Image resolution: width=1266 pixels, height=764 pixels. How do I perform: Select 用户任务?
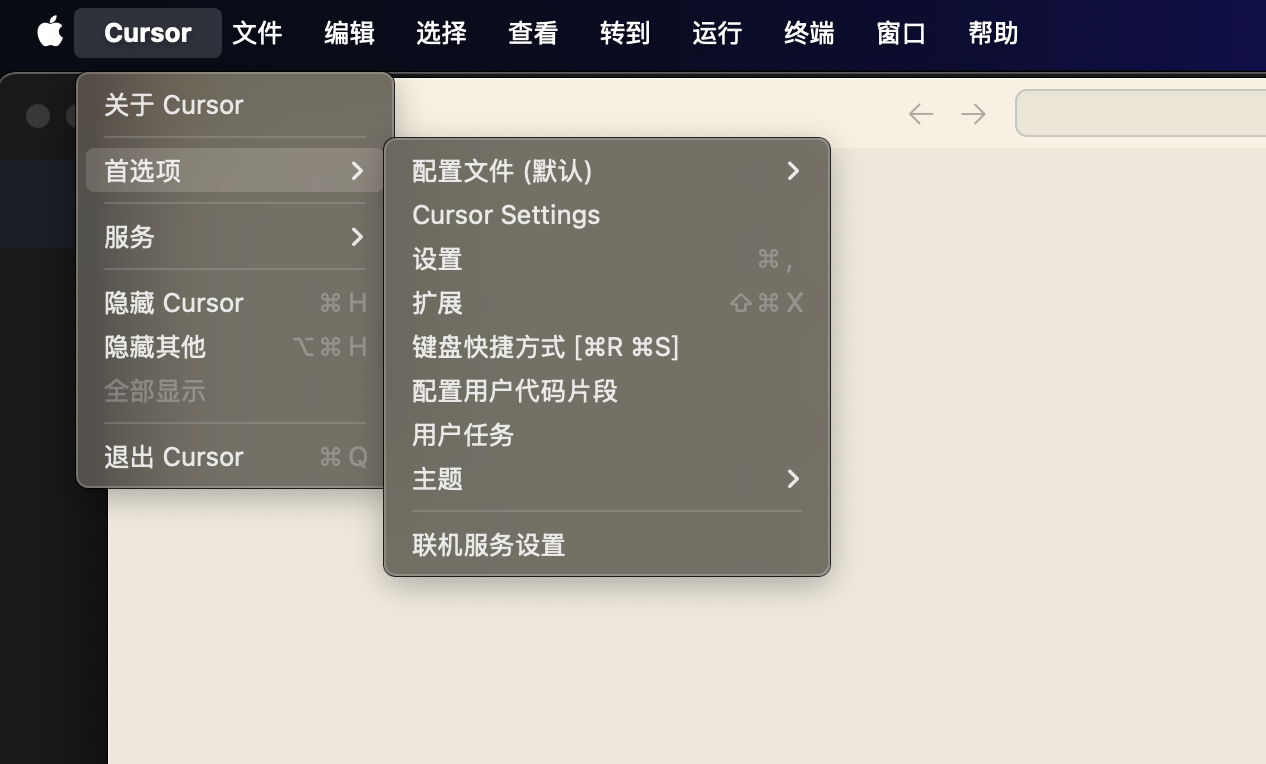click(x=607, y=435)
